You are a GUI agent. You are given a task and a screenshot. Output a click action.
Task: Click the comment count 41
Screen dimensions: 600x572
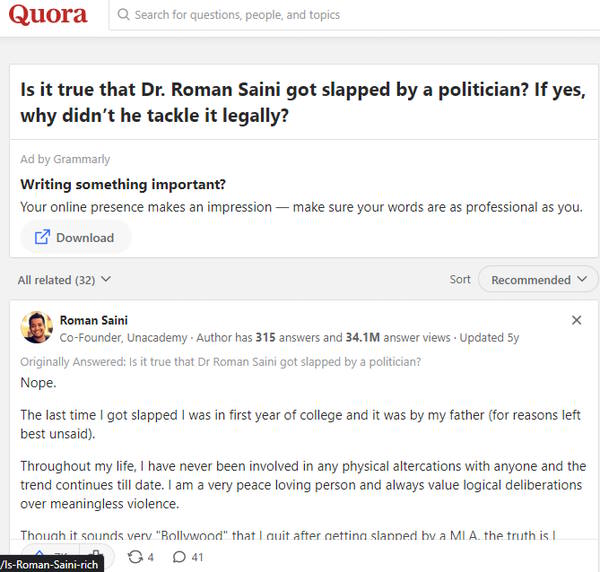tap(197, 556)
